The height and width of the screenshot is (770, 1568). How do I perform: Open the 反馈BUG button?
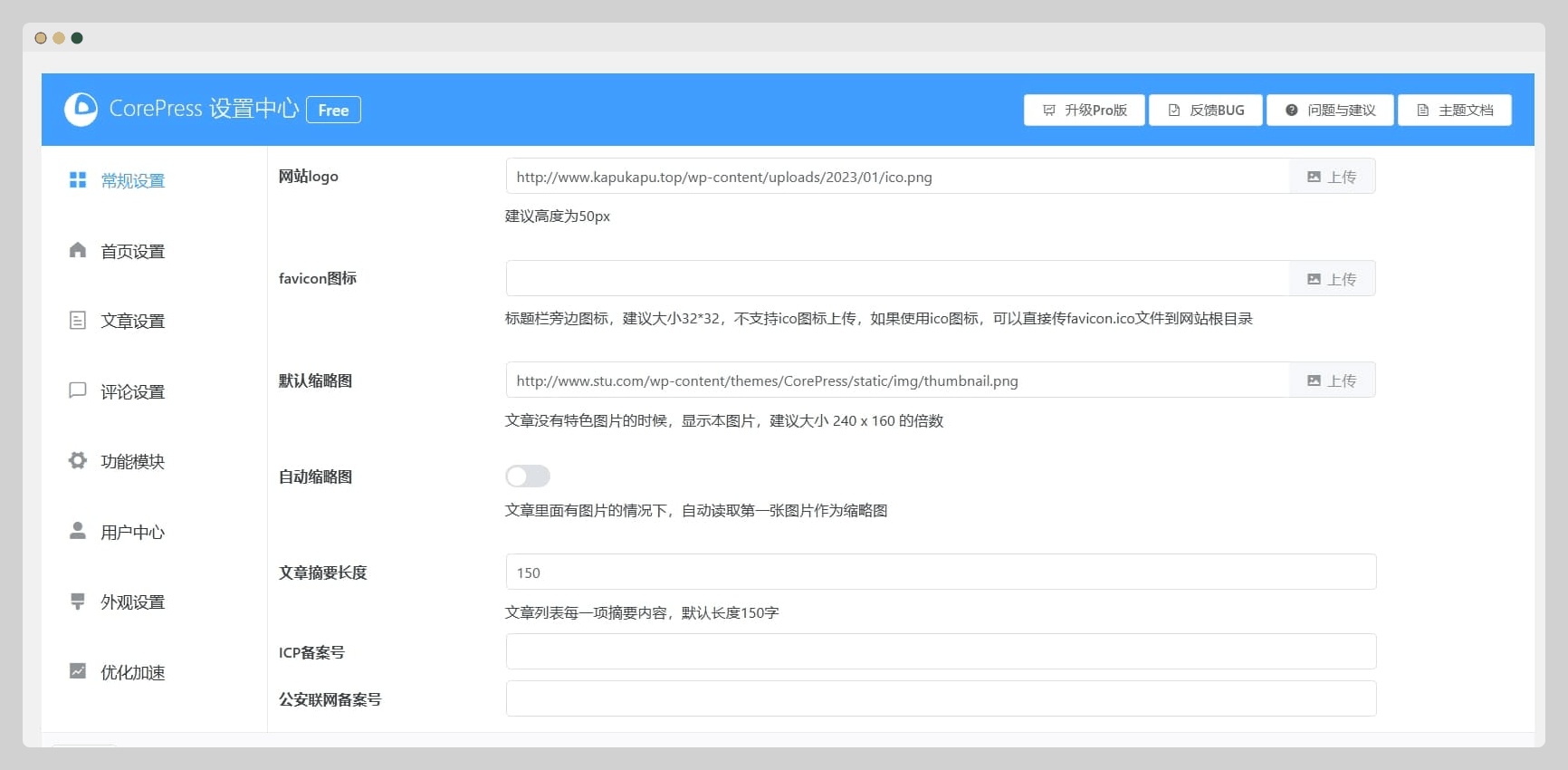1205,111
